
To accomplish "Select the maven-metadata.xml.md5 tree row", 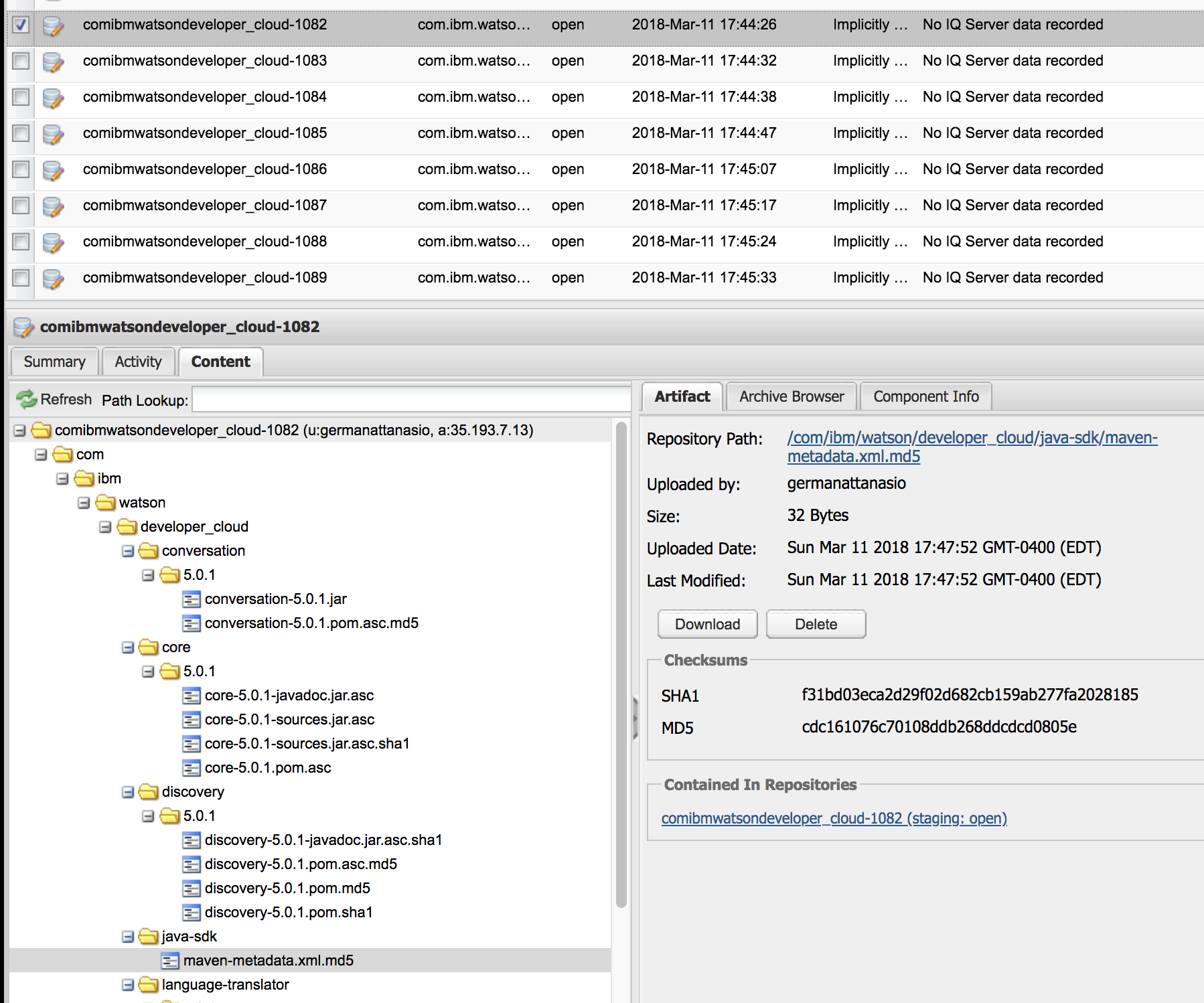I will [310, 960].
